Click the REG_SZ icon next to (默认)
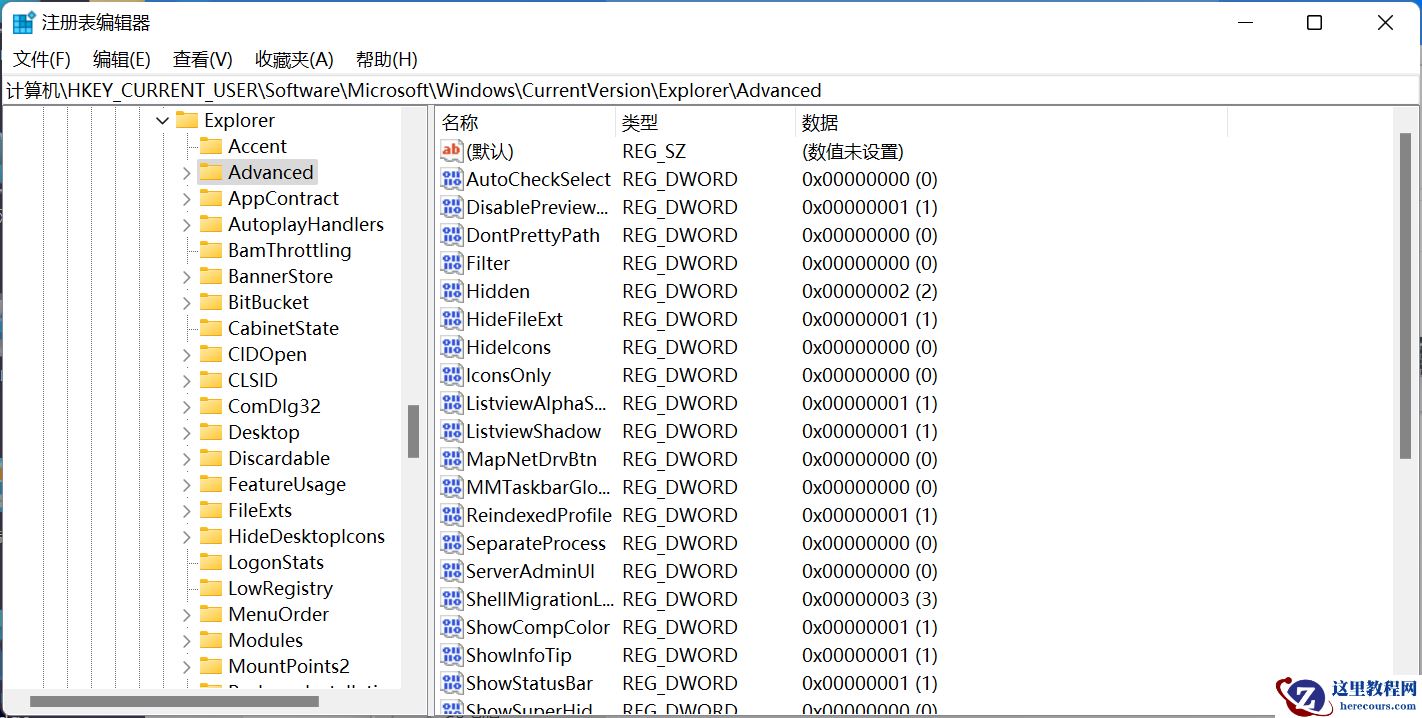Screen dimensions: 1422x718 point(451,151)
